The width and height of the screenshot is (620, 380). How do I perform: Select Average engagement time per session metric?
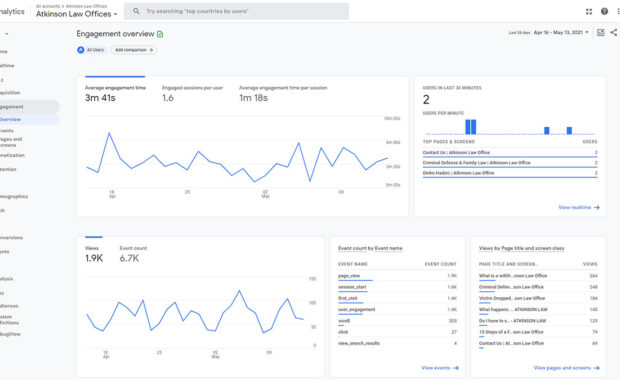(283, 93)
